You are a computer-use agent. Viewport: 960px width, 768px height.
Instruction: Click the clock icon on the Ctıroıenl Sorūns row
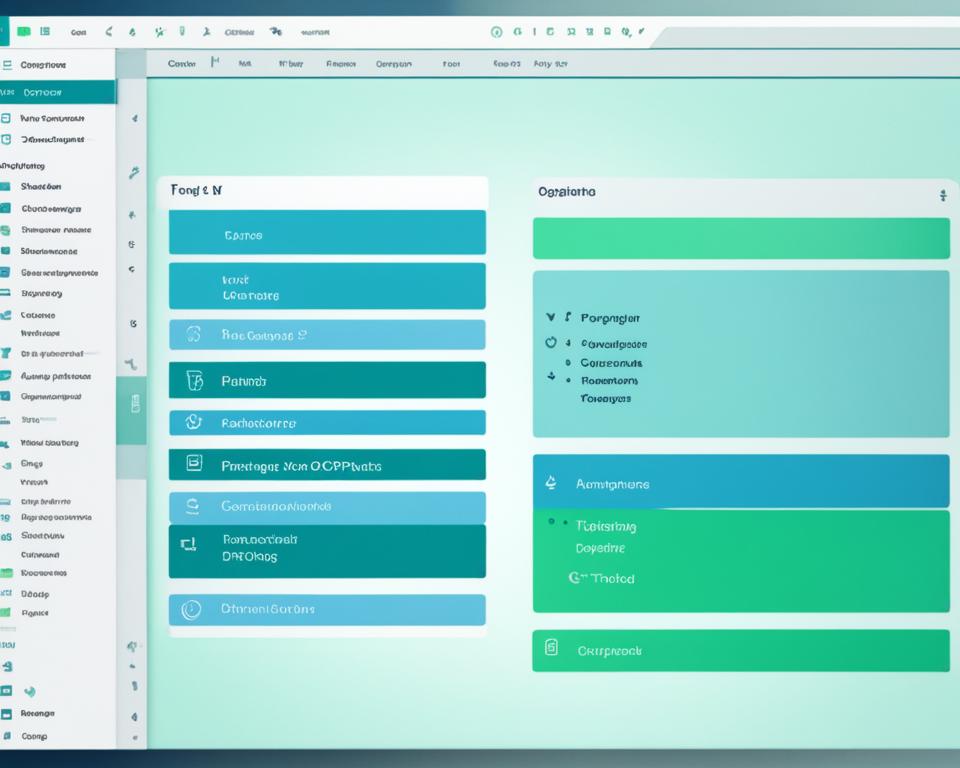[191, 609]
